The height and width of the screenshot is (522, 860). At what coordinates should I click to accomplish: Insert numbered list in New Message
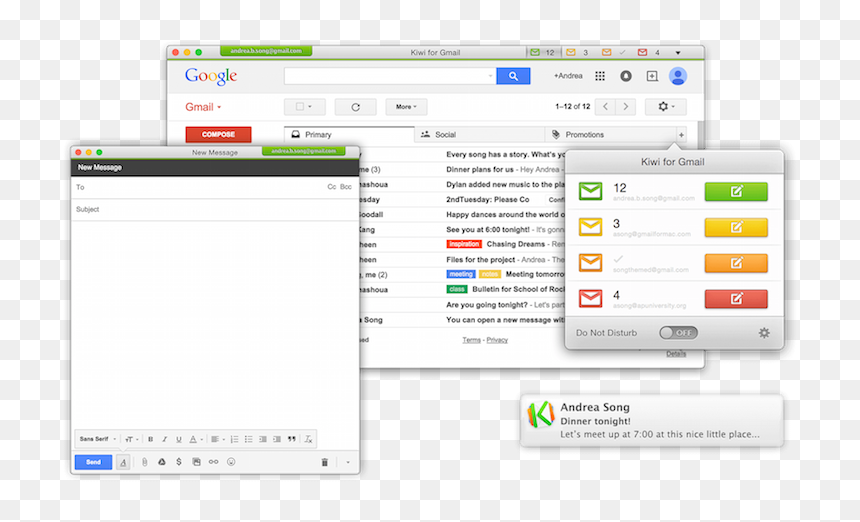click(x=234, y=439)
